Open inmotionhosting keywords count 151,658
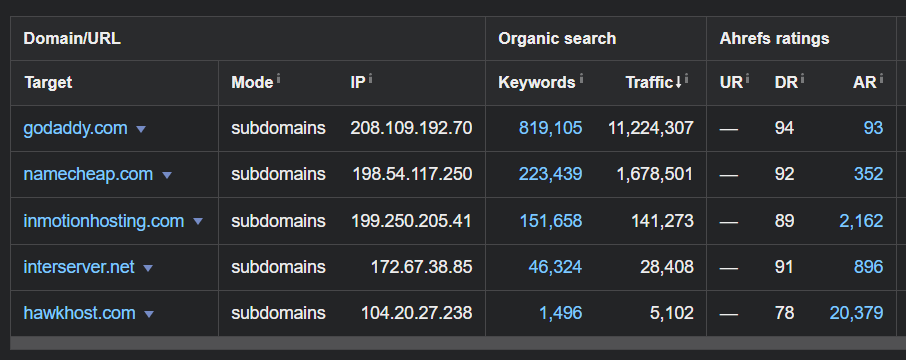906x360 pixels. point(551,221)
